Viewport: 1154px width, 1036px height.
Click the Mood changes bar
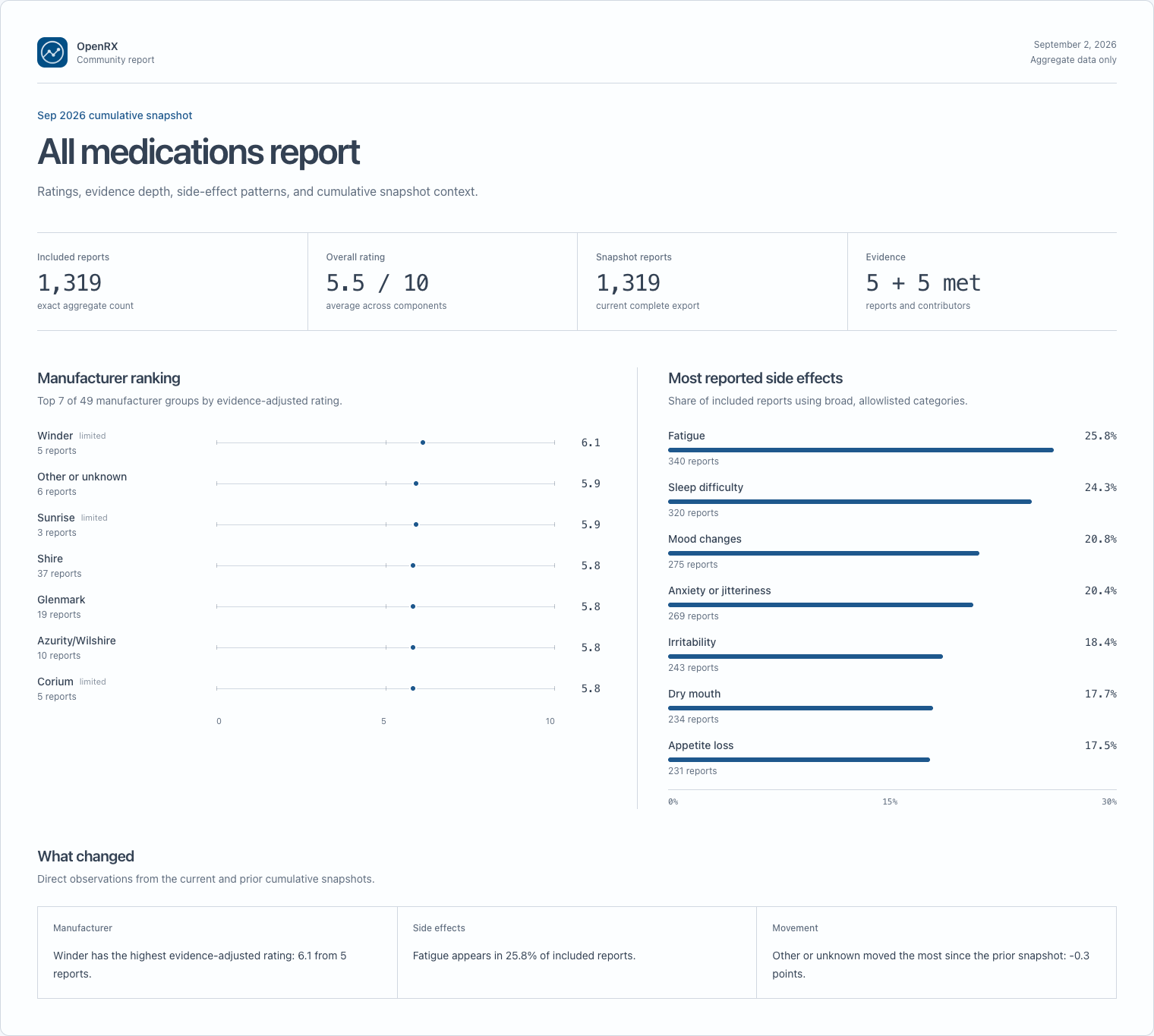(x=824, y=553)
